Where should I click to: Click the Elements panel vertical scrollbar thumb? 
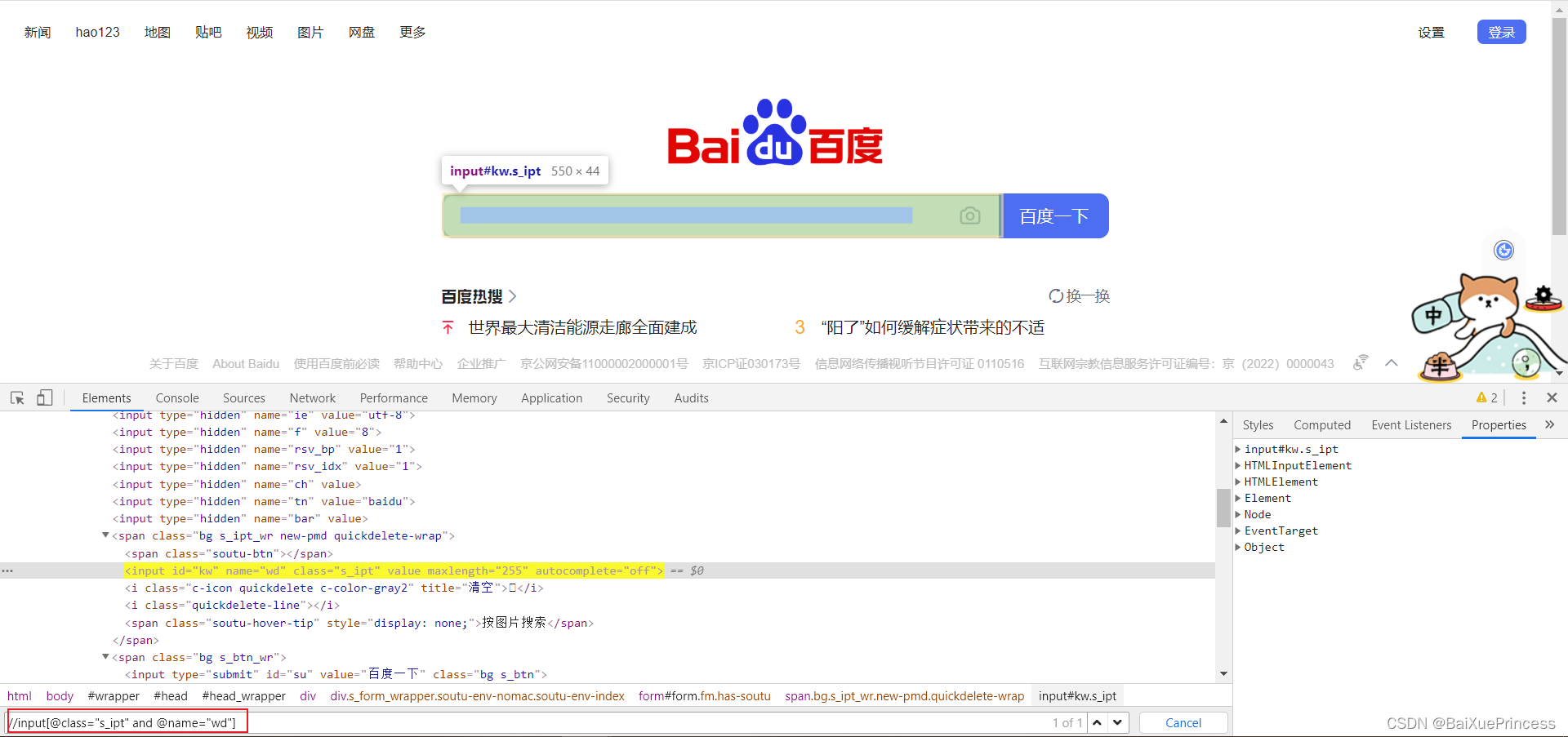[x=1223, y=508]
